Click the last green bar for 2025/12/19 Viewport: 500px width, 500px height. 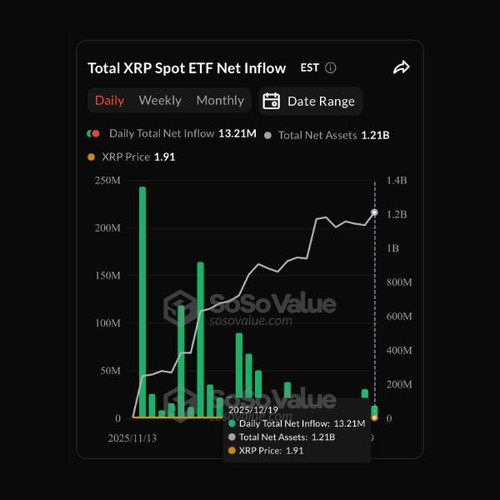tap(374, 411)
